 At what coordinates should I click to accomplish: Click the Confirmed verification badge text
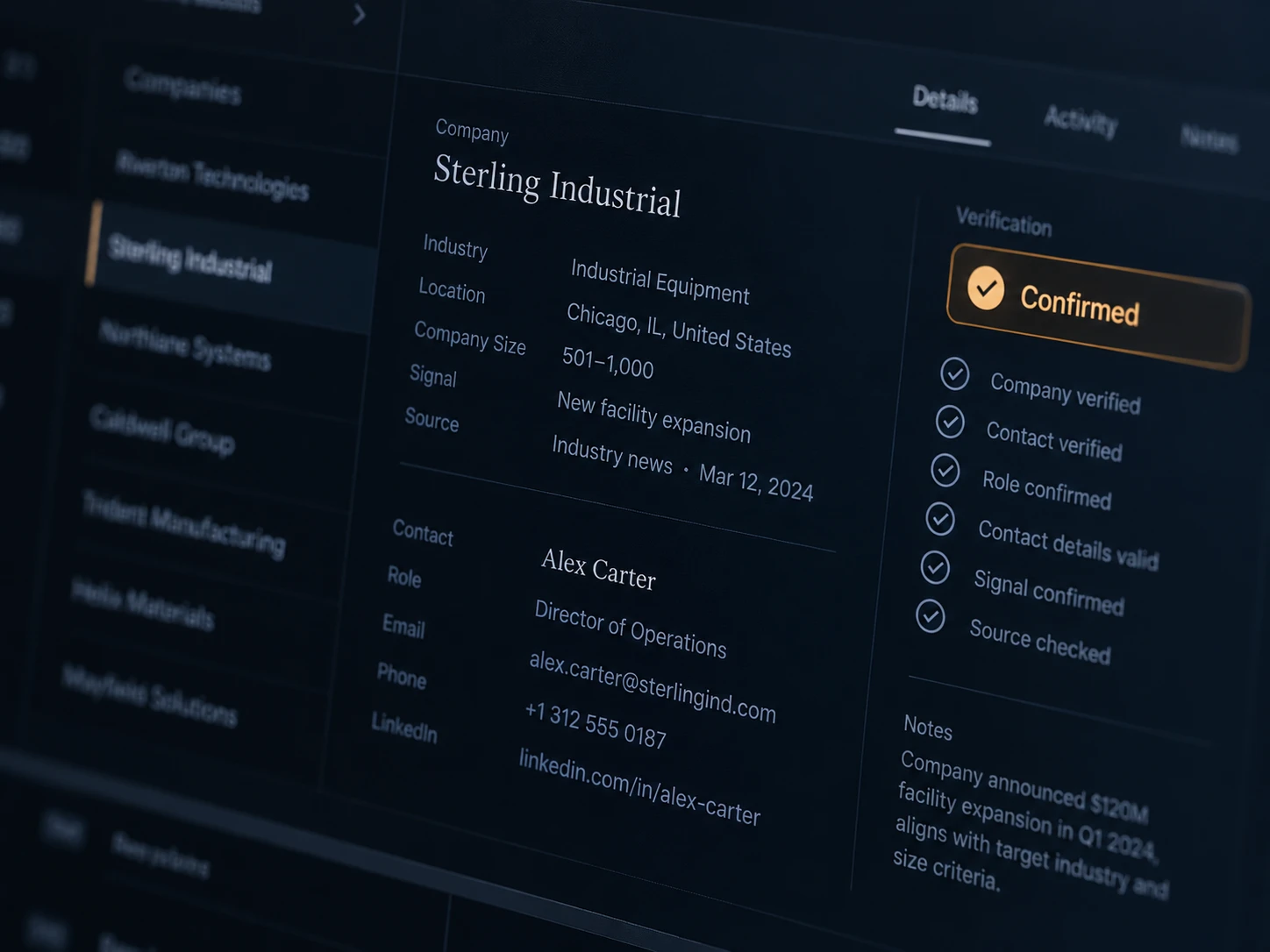click(x=1080, y=305)
